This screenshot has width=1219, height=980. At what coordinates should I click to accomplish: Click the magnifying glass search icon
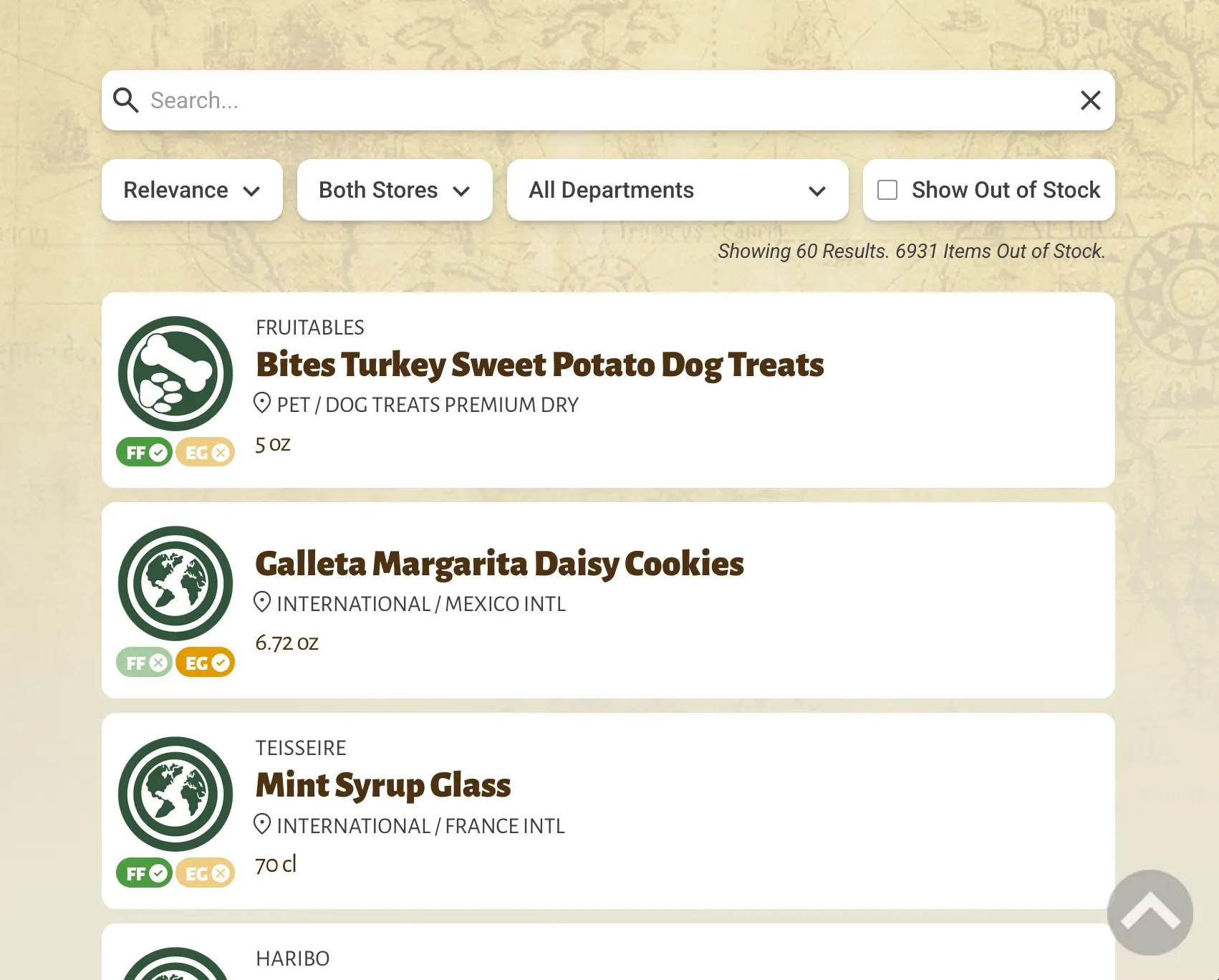coord(126,100)
